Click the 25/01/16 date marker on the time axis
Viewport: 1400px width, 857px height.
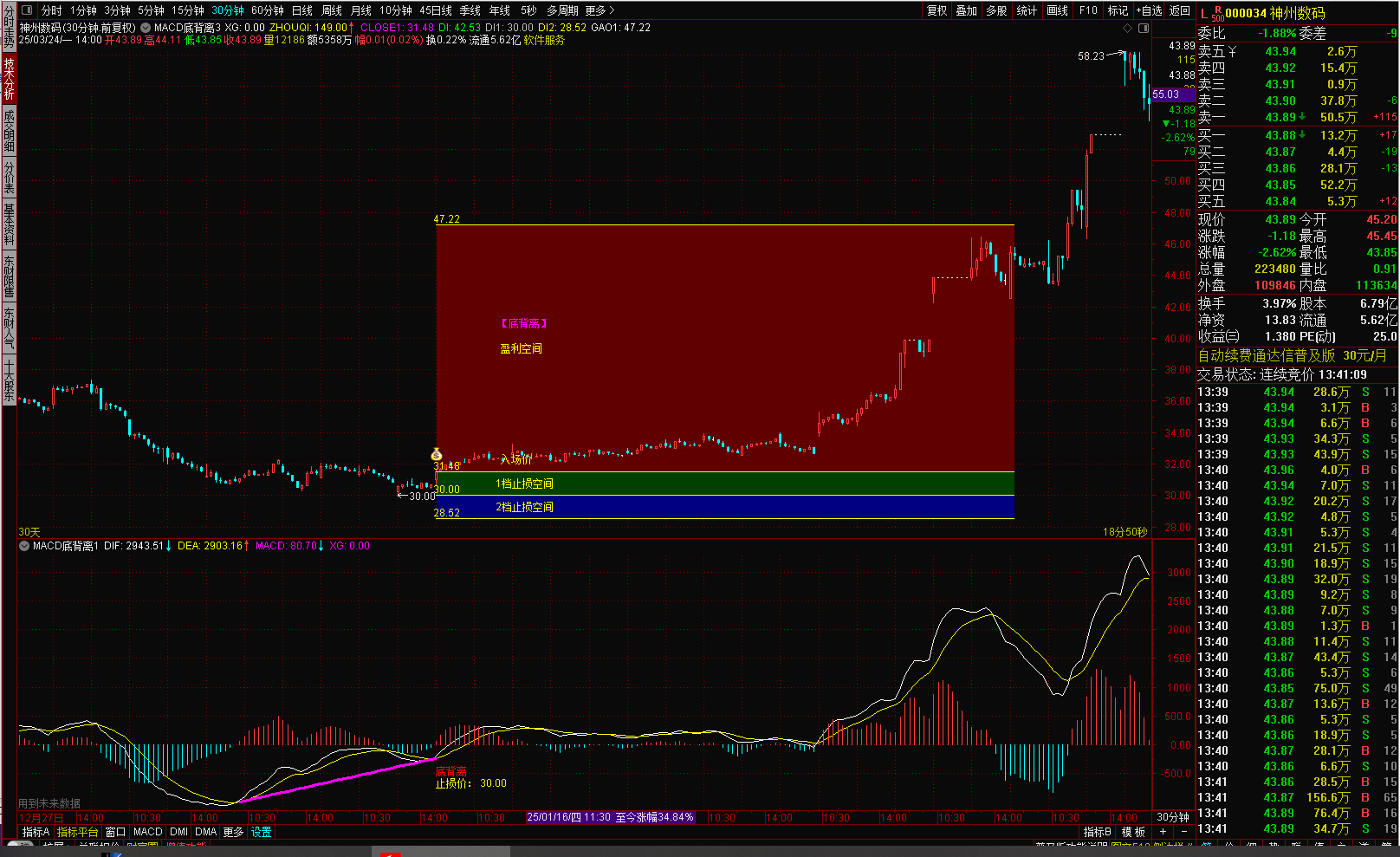[612, 817]
